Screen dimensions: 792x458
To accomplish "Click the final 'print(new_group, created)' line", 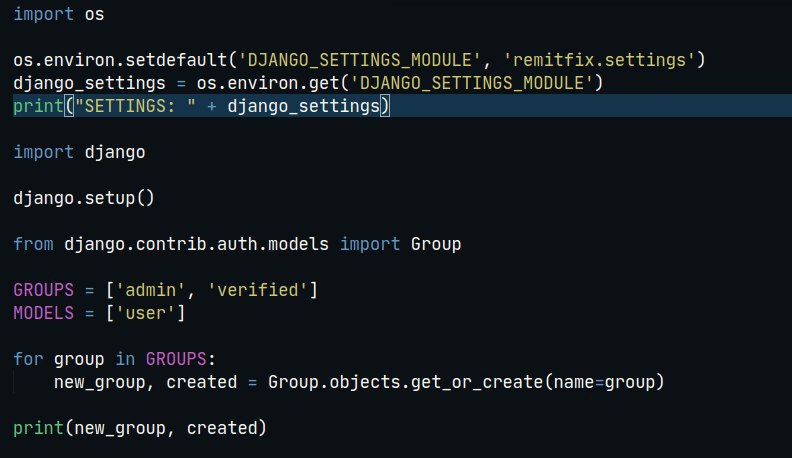I will click(140, 428).
